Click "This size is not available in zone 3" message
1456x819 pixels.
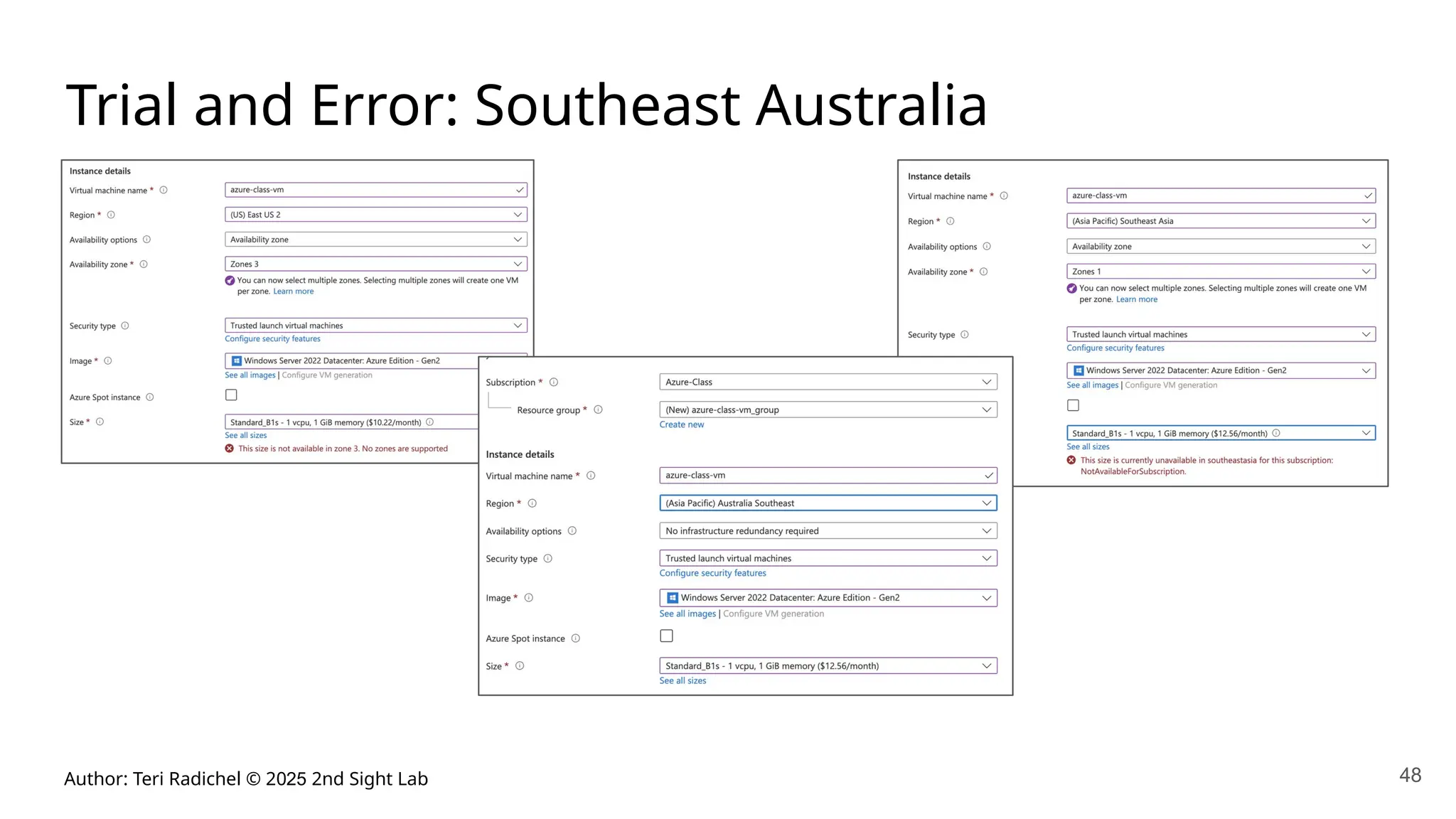tap(343, 449)
